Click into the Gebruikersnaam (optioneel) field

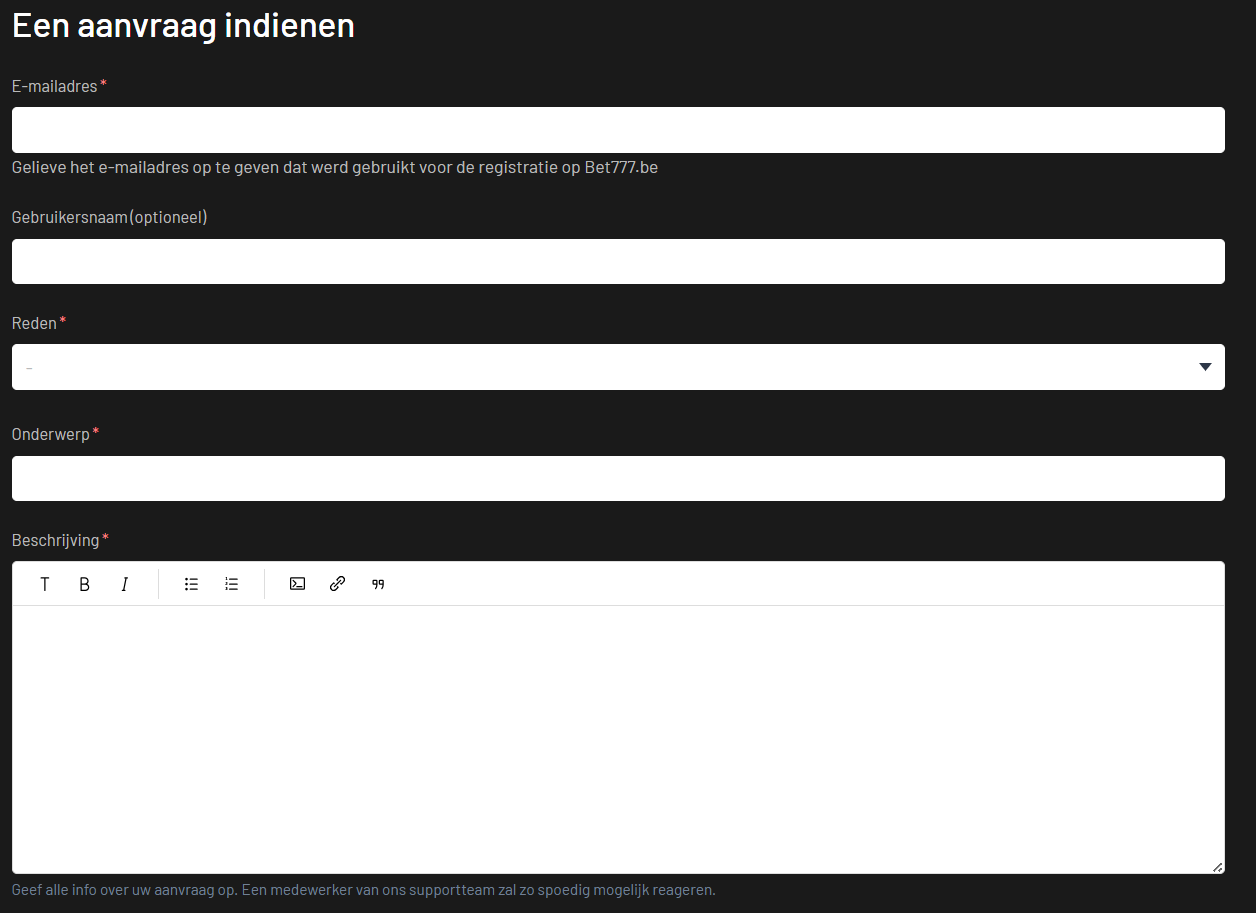(618, 261)
